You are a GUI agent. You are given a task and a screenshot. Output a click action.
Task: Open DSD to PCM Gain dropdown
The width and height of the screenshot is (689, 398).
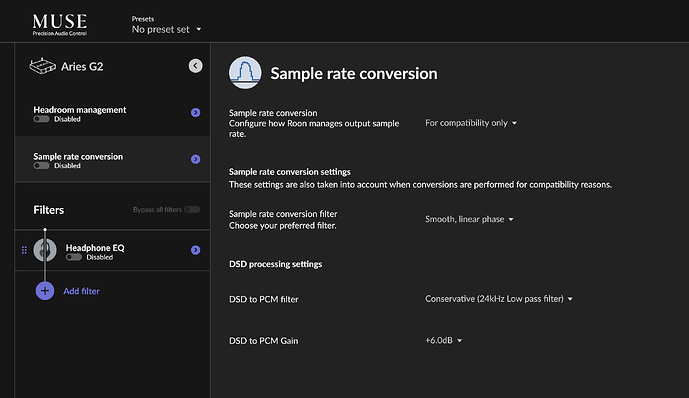(x=443, y=340)
